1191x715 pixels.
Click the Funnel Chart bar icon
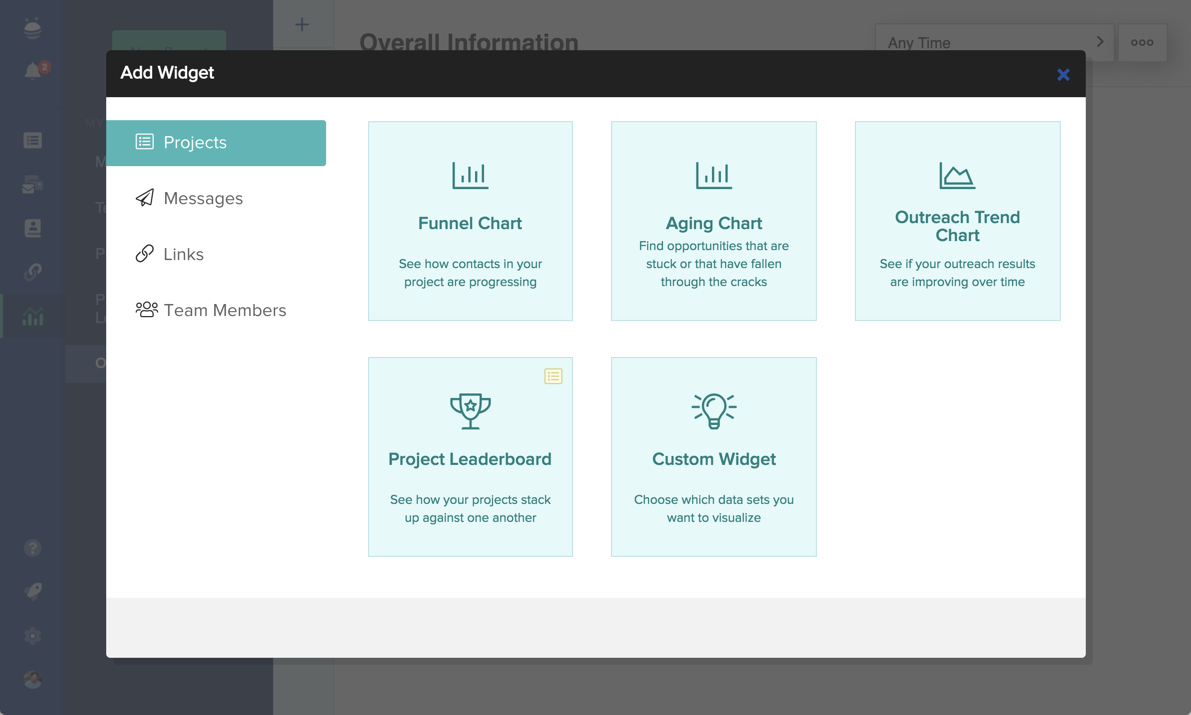[470, 176]
